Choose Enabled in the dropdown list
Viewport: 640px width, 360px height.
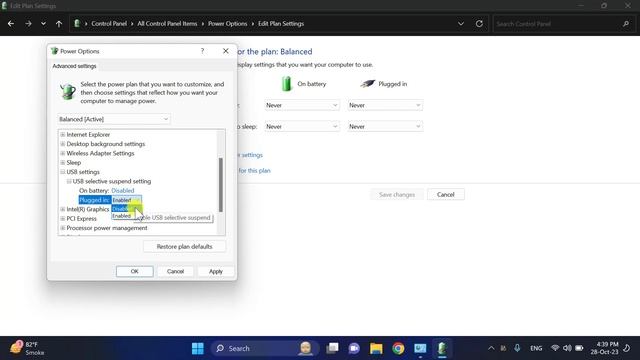122,216
